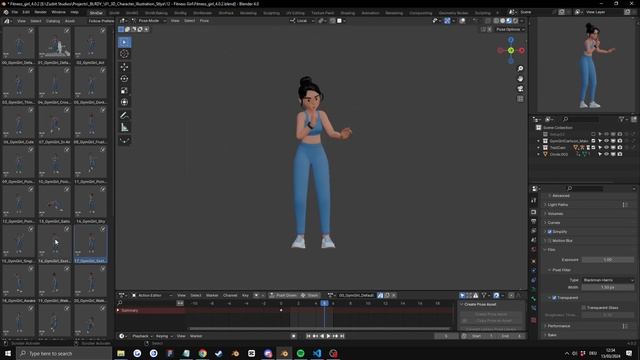This screenshot has width=640, height=360.
Task: Enable the Transparent Glass checkbox
Action: (584, 307)
